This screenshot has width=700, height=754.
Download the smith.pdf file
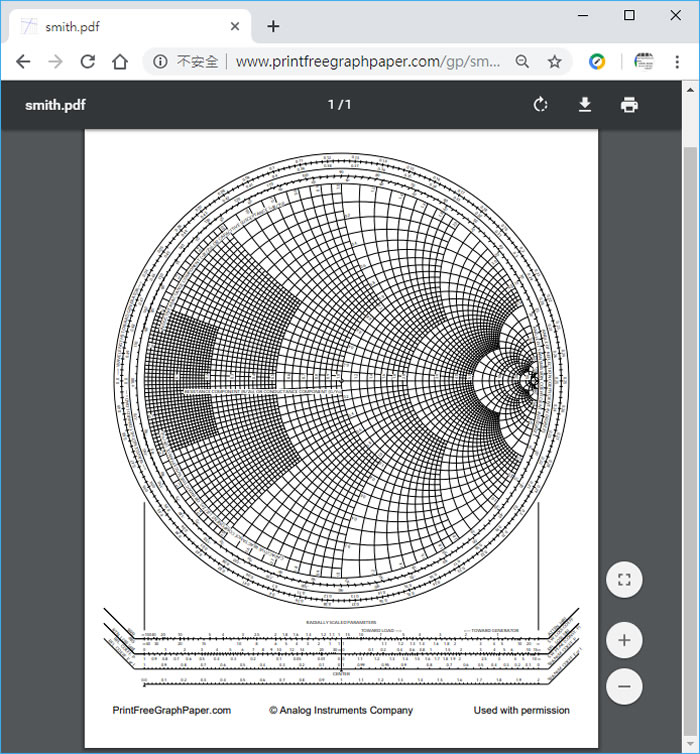(x=585, y=104)
